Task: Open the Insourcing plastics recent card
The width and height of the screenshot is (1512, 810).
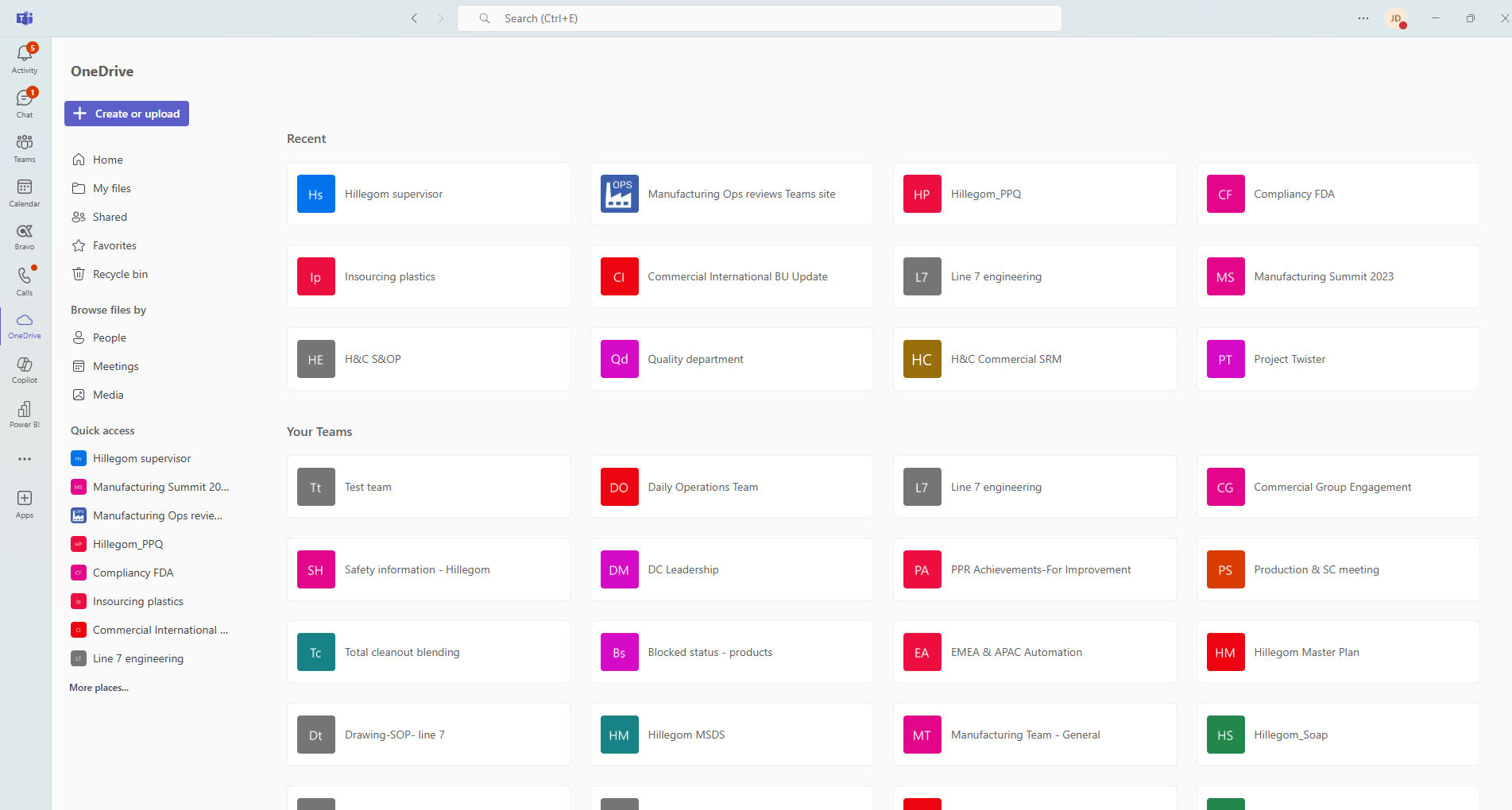Action: (x=429, y=276)
